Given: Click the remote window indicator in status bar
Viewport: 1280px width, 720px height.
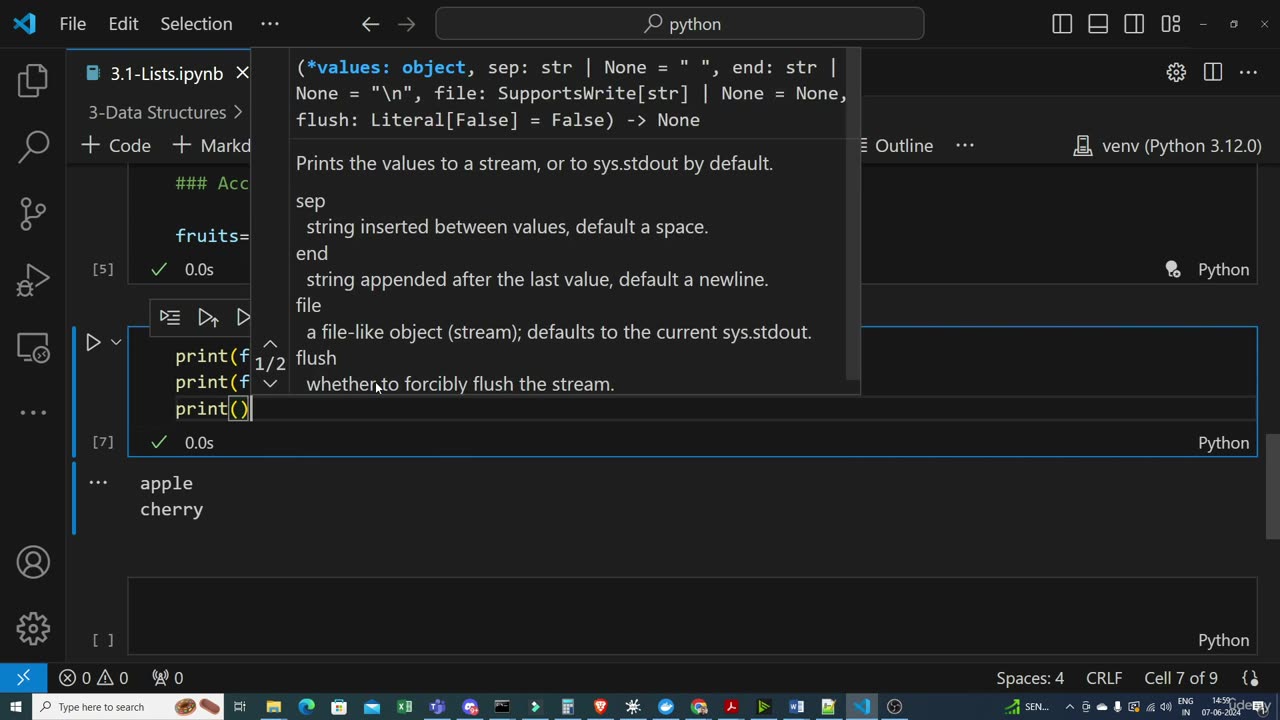Looking at the screenshot, I should pyautogui.click(x=23, y=678).
